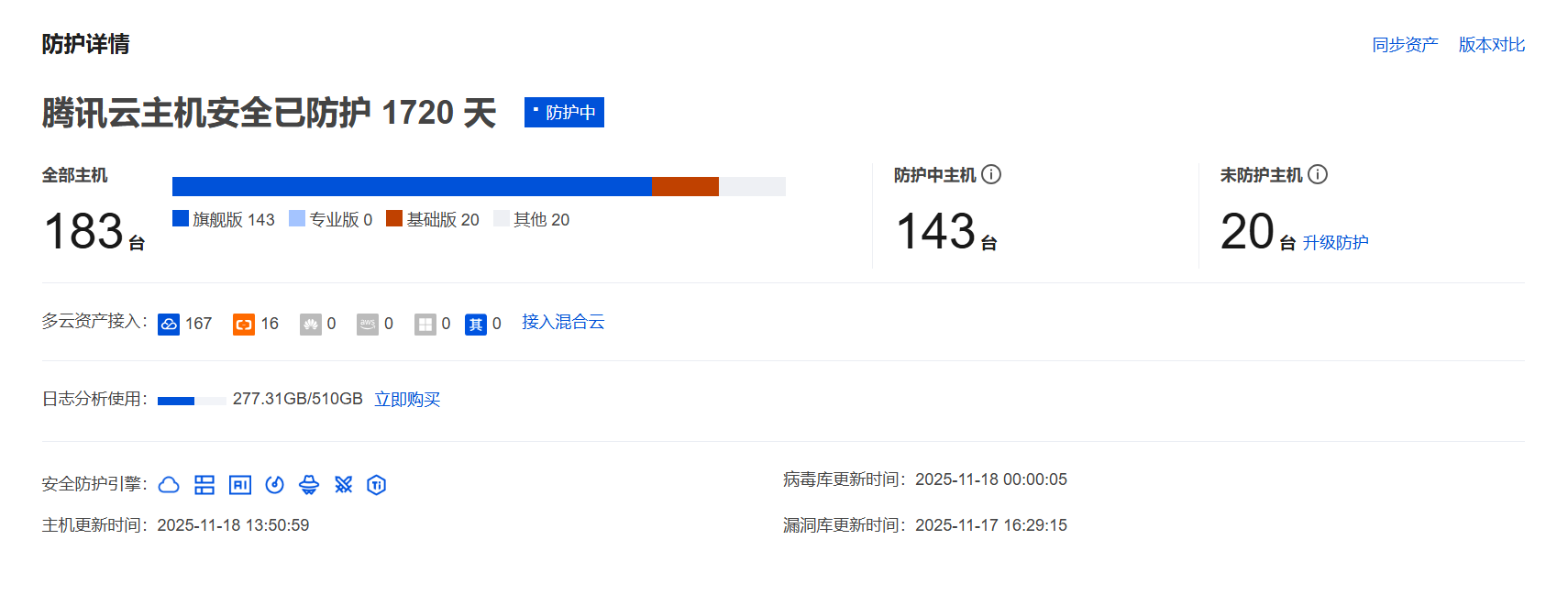Click the 基础版 orange legend swatch

pos(394,218)
